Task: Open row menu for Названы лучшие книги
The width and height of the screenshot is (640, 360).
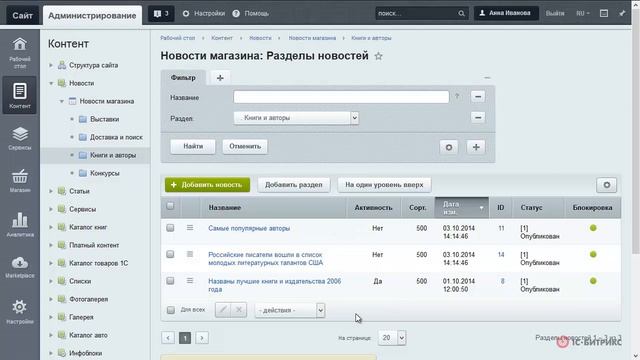Action: (190, 281)
